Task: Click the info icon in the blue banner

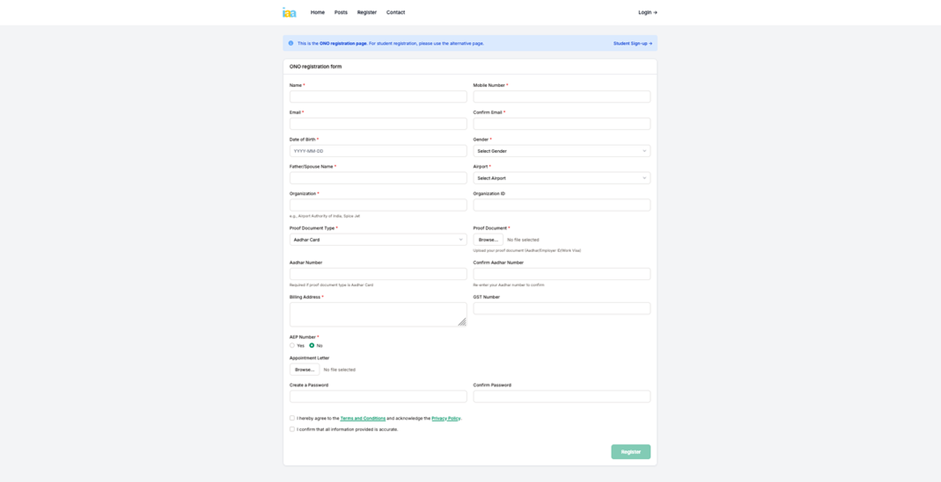Action: coord(291,43)
